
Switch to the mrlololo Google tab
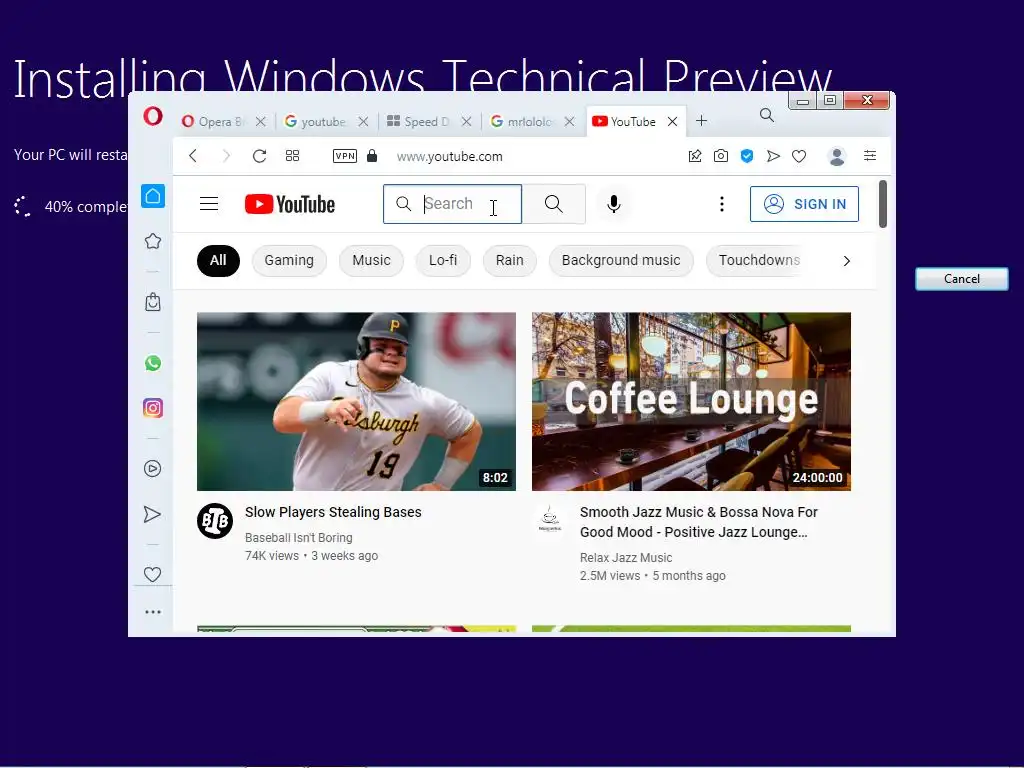pos(522,121)
